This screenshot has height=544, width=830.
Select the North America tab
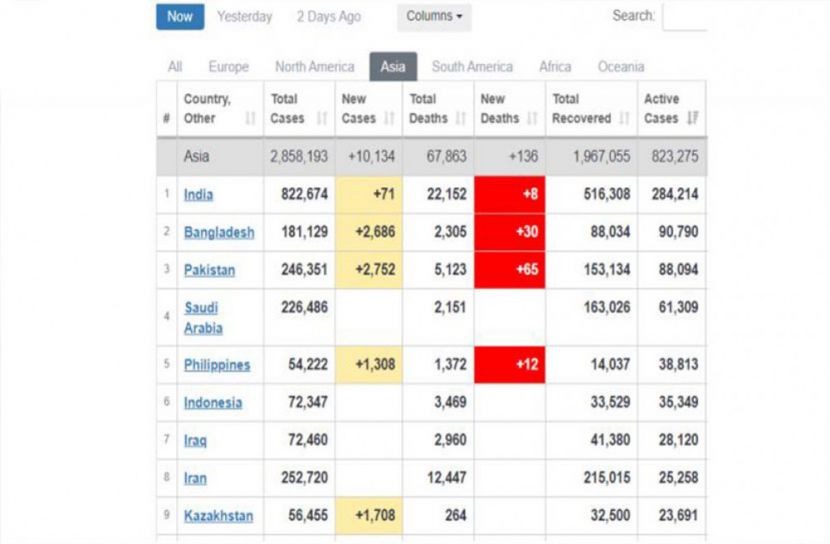tap(314, 67)
